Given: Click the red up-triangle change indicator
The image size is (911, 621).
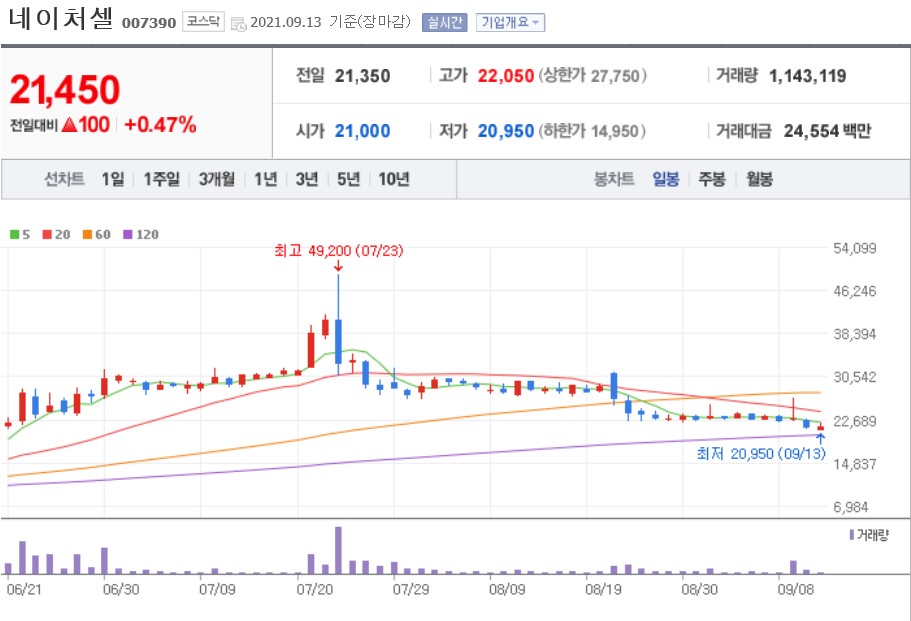Looking at the screenshot, I should [69, 125].
